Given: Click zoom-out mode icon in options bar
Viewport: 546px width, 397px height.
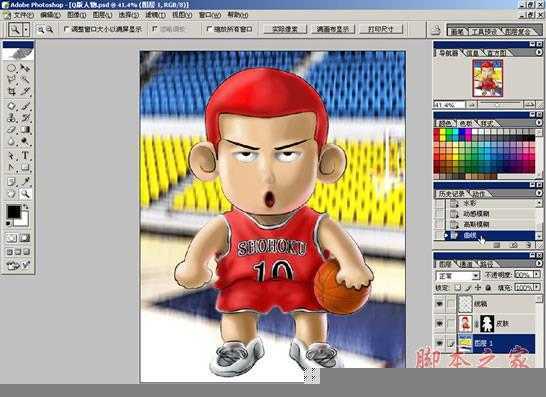Looking at the screenshot, I should click(50, 30).
